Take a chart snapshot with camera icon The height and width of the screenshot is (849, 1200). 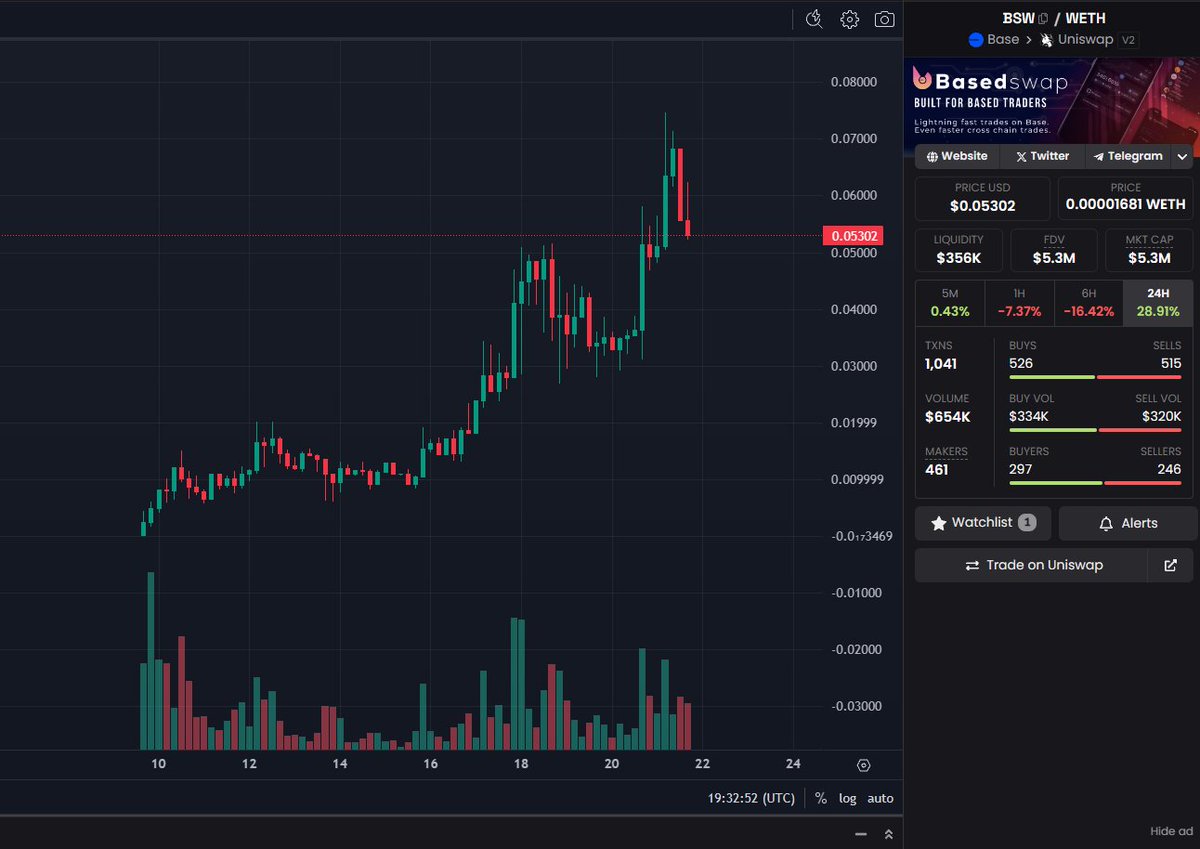884,19
